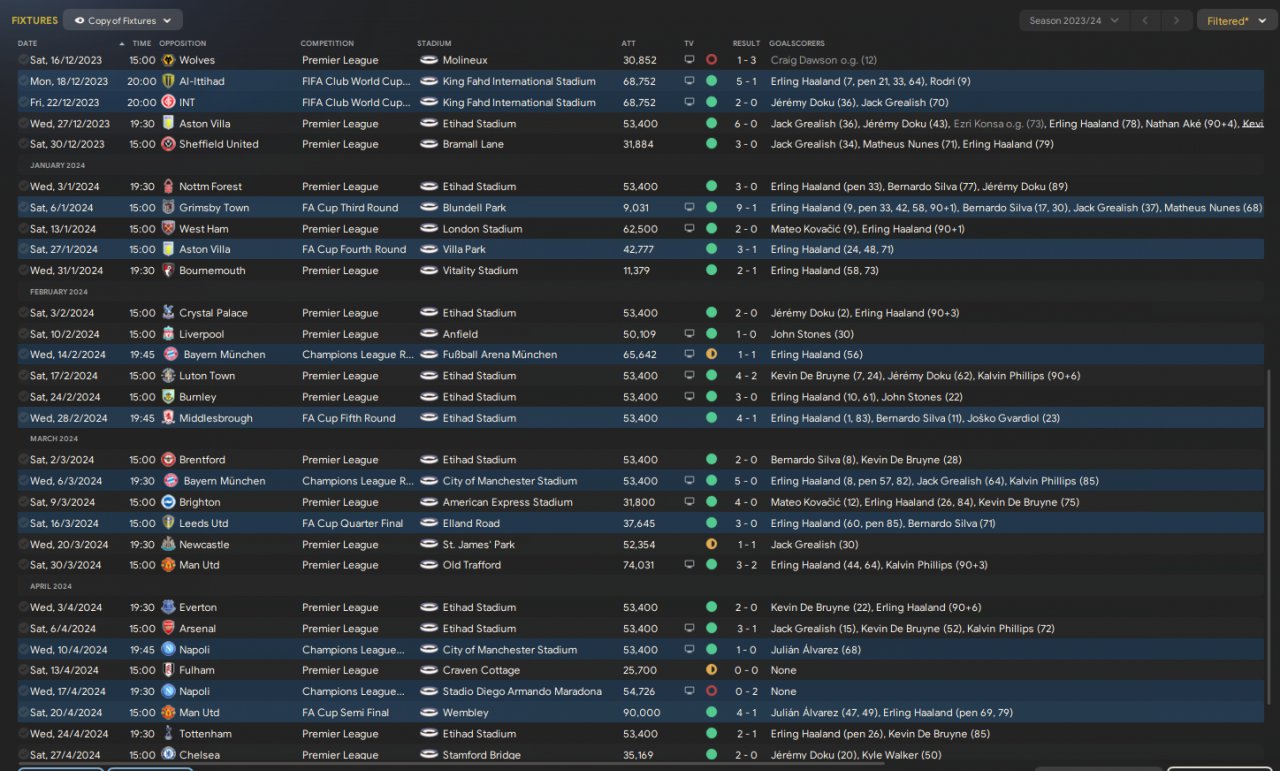This screenshot has width=1280, height=771.
Task: Click the Sat, 13/4/2024 fixture date
Action: click(x=64, y=670)
